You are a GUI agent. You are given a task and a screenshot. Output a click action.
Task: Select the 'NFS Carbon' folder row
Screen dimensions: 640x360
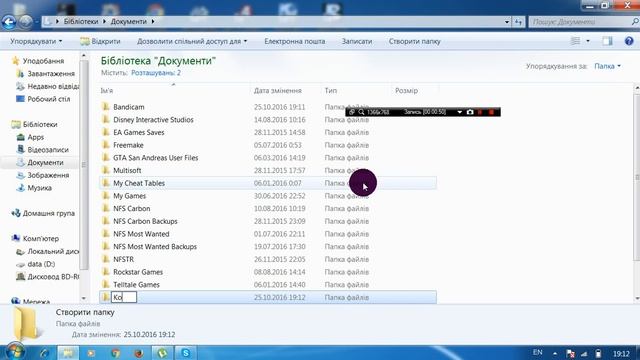pos(268,208)
